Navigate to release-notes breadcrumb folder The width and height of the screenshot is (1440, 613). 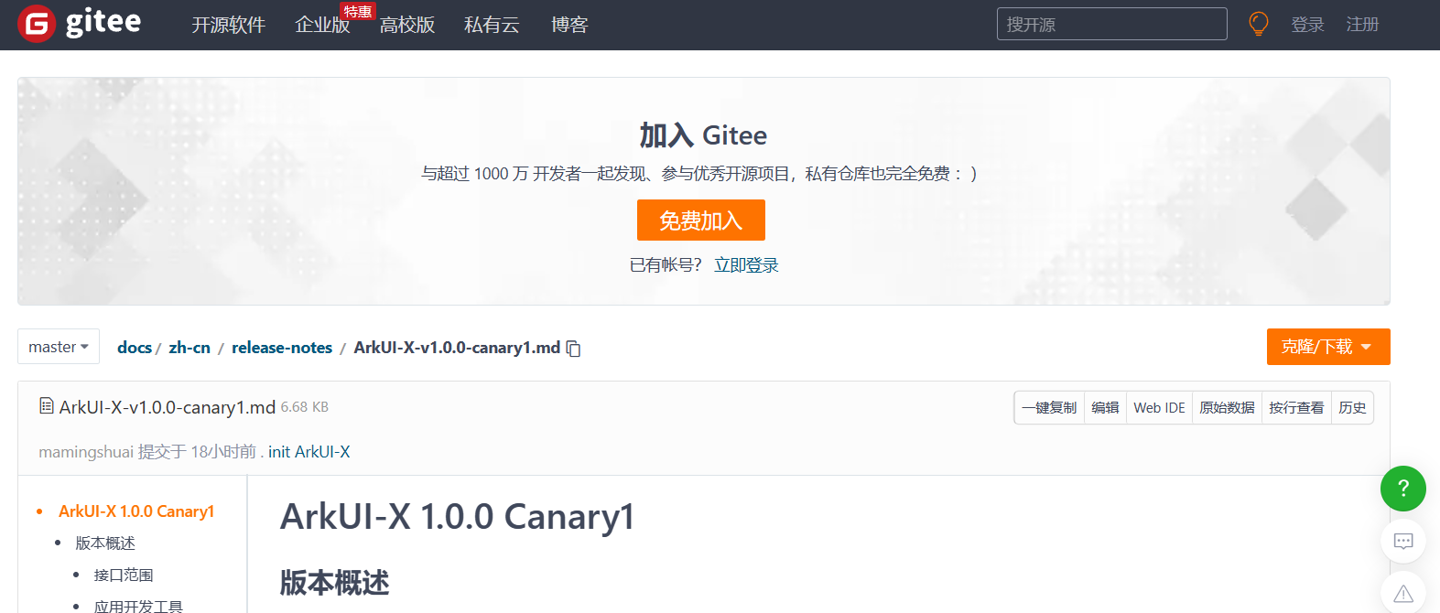pos(282,348)
